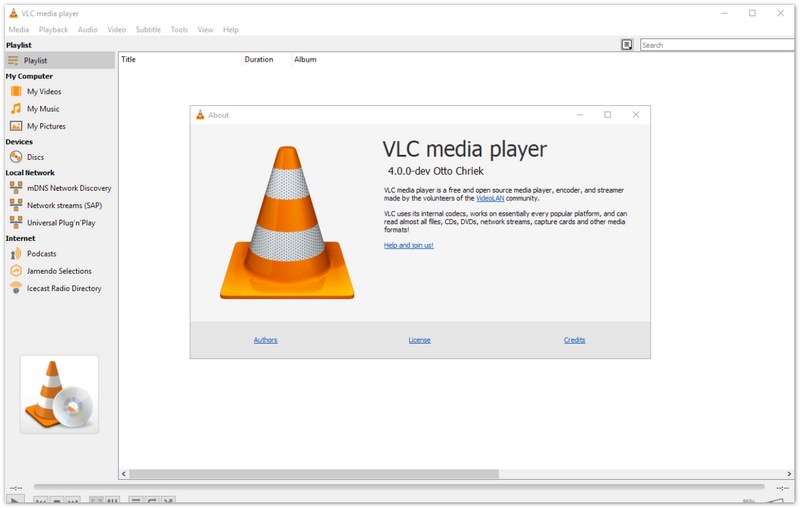The width and height of the screenshot is (800, 508).
Task: Open the Credits link in About
Action: tap(574, 340)
